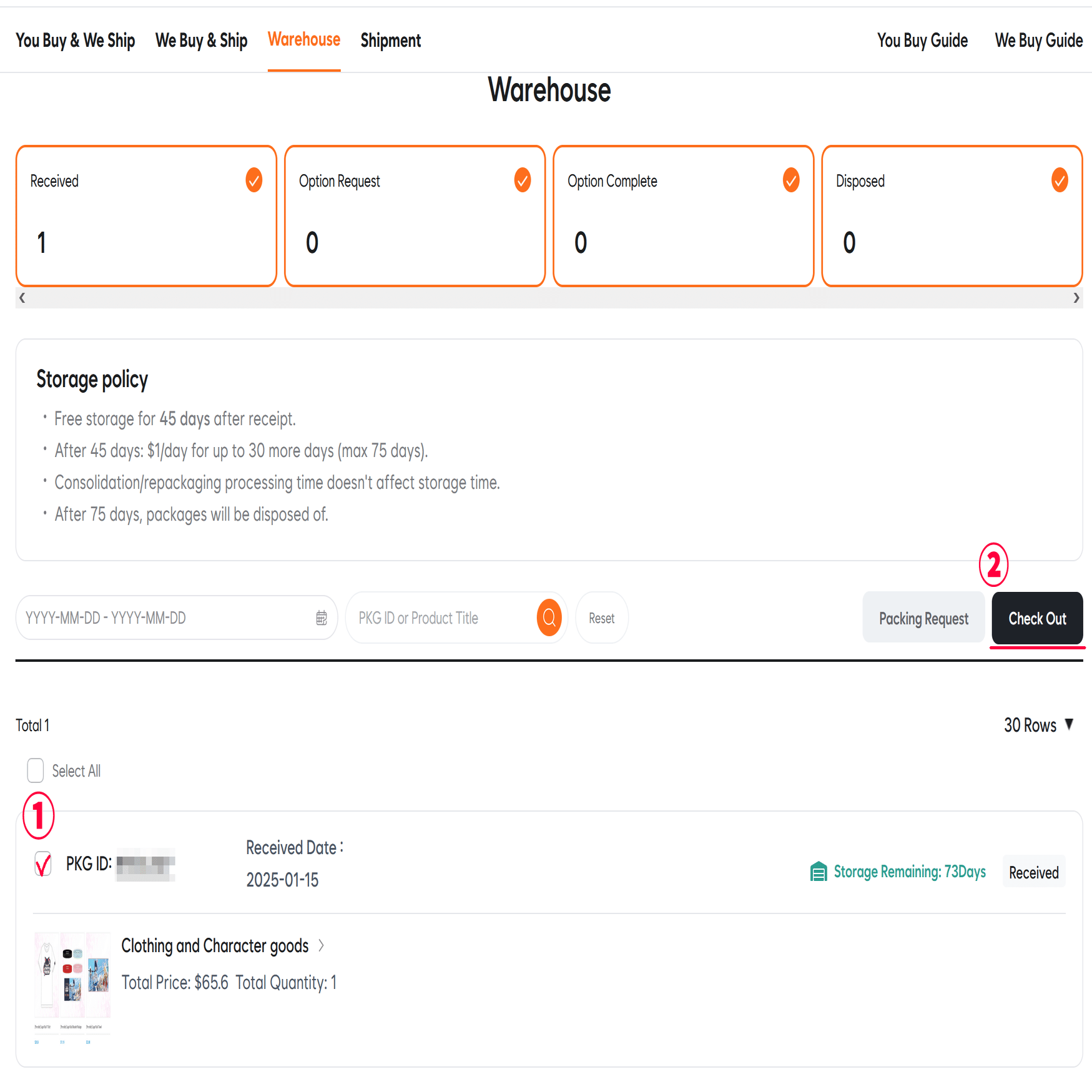Screen dimensions: 1092x1092
Task: Open the package product thumbnail image
Action: [x=72, y=979]
